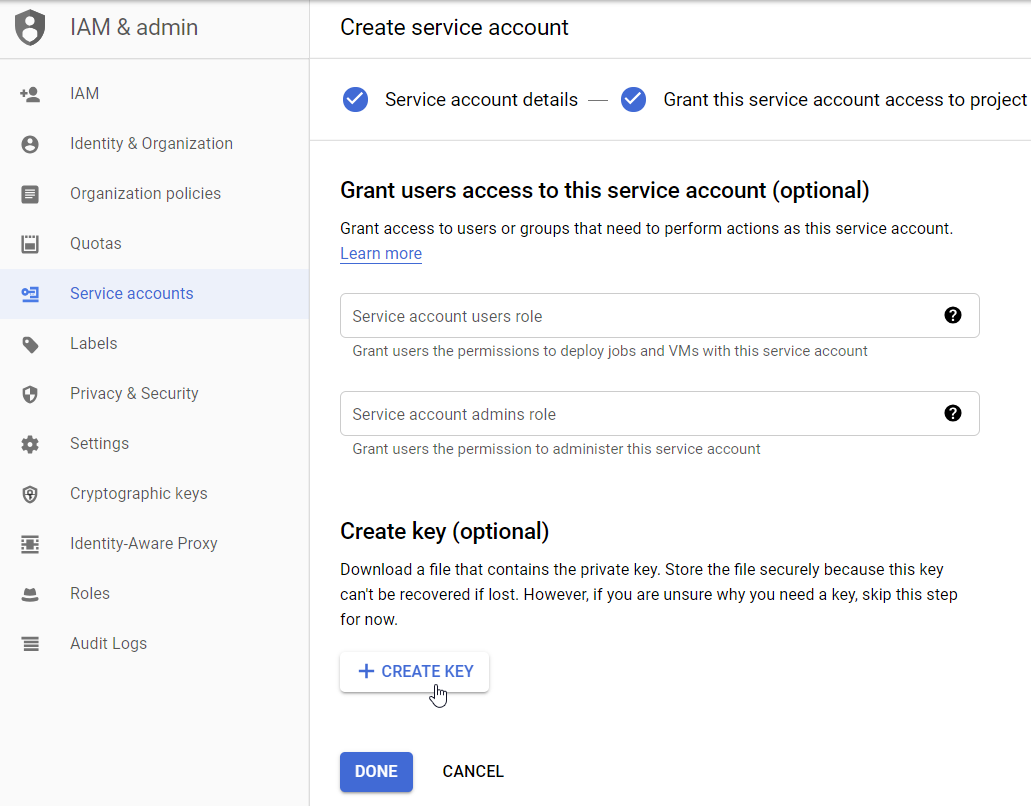1031x807 pixels.
Task: Click the Quotas icon
Action: [x=30, y=243]
